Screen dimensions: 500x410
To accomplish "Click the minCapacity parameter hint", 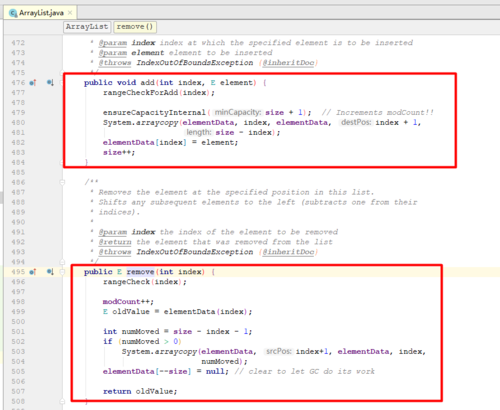I will point(237,112).
